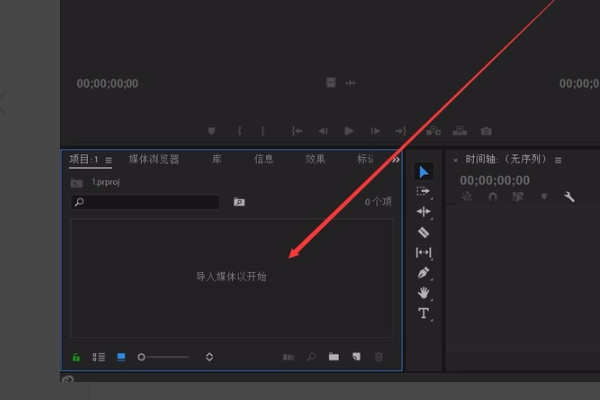Viewport: 600px width, 400px height.
Task: Switch to the 效果 tab
Action: (x=315, y=159)
